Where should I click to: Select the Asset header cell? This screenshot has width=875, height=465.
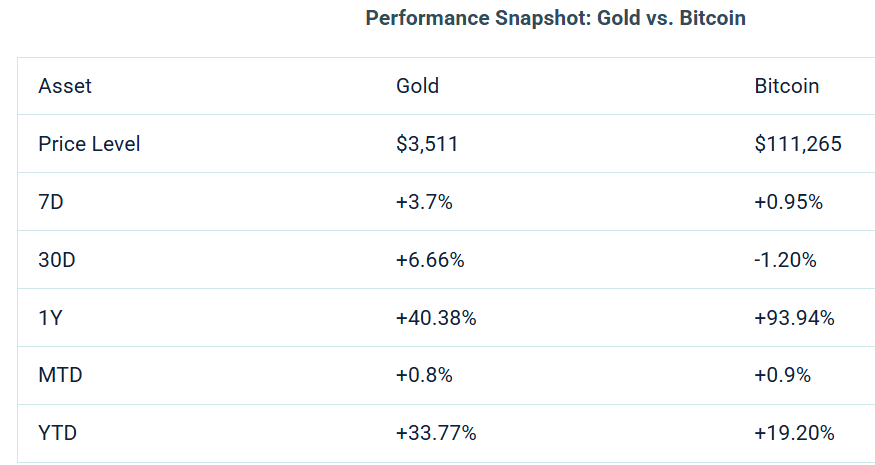pos(65,86)
